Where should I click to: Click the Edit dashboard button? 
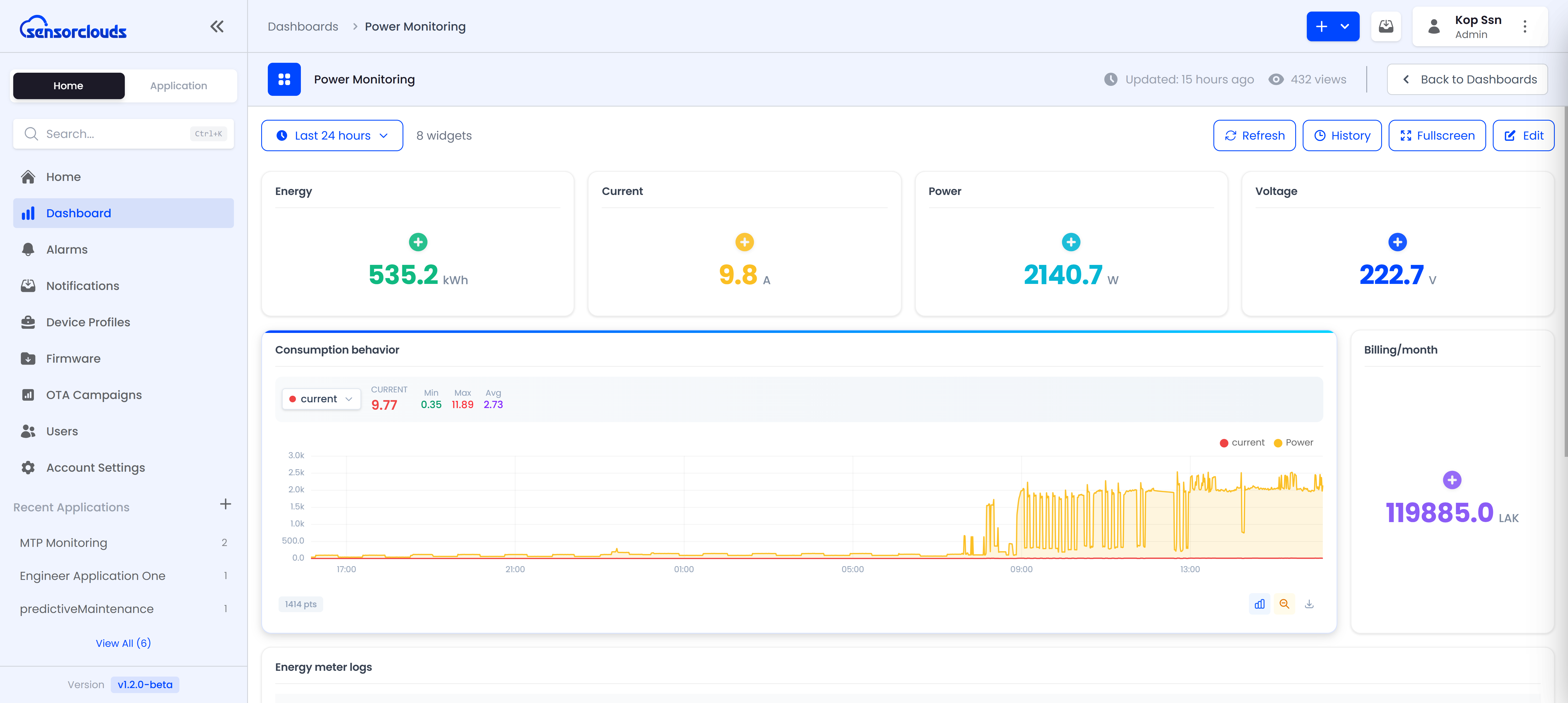[x=1523, y=135]
